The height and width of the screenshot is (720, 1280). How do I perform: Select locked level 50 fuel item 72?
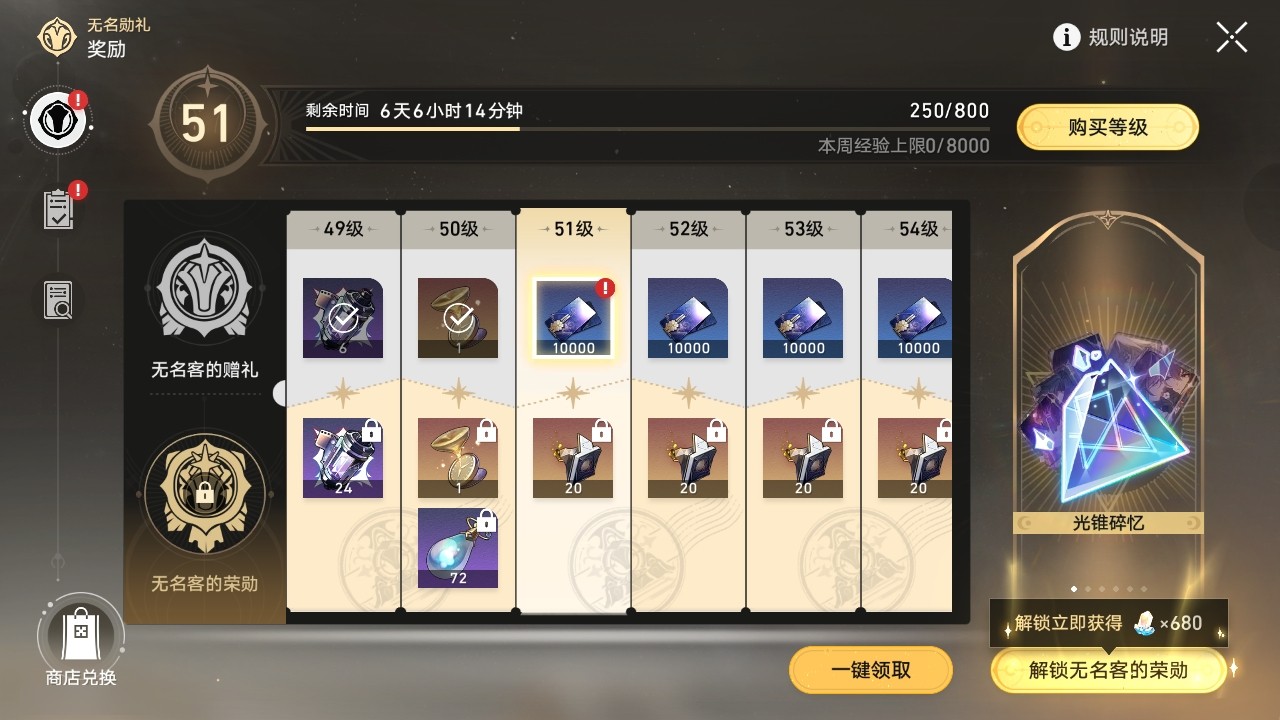(458, 548)
